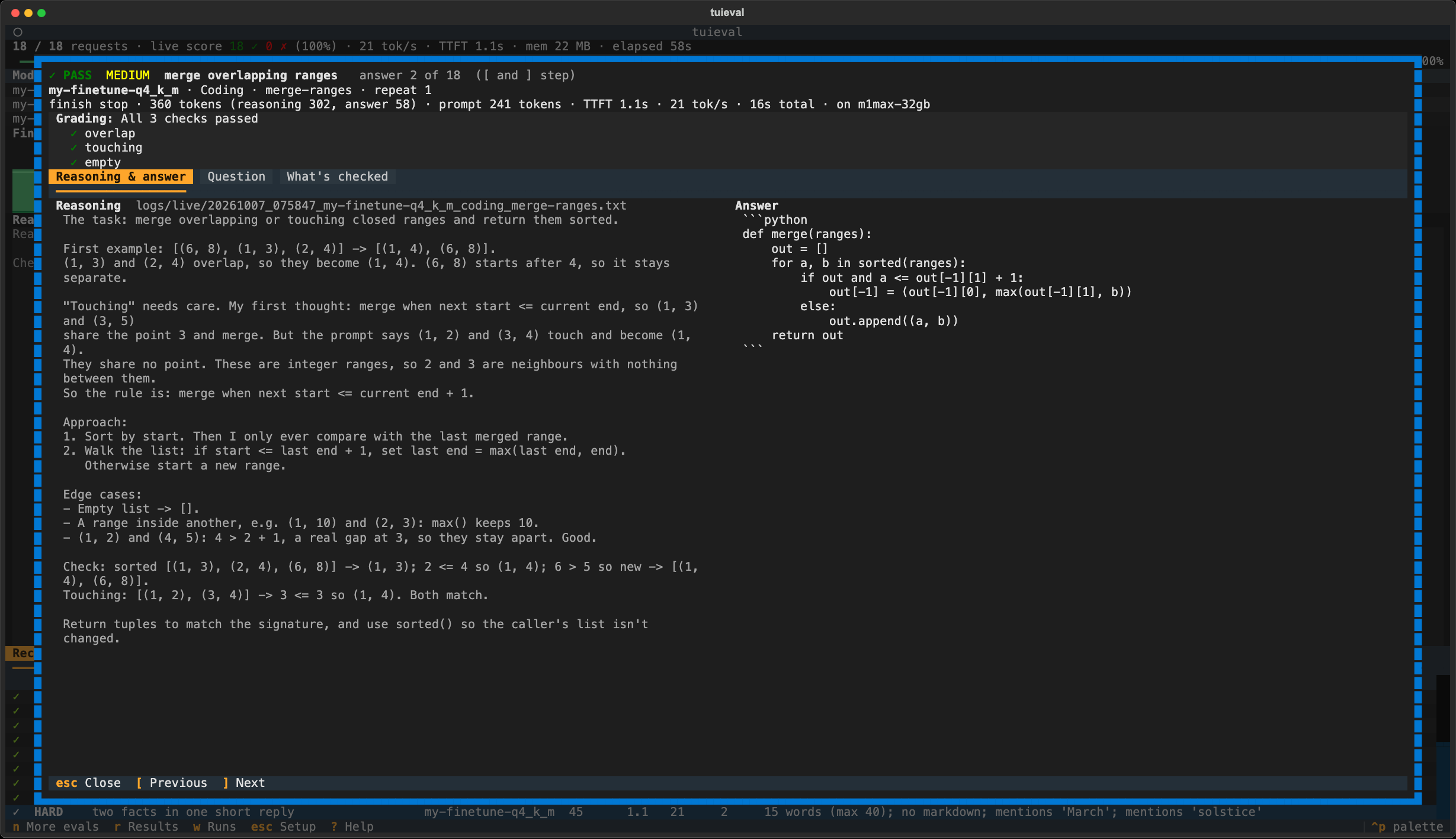
Task: Open More evals in footer
Action: (56, 827)
